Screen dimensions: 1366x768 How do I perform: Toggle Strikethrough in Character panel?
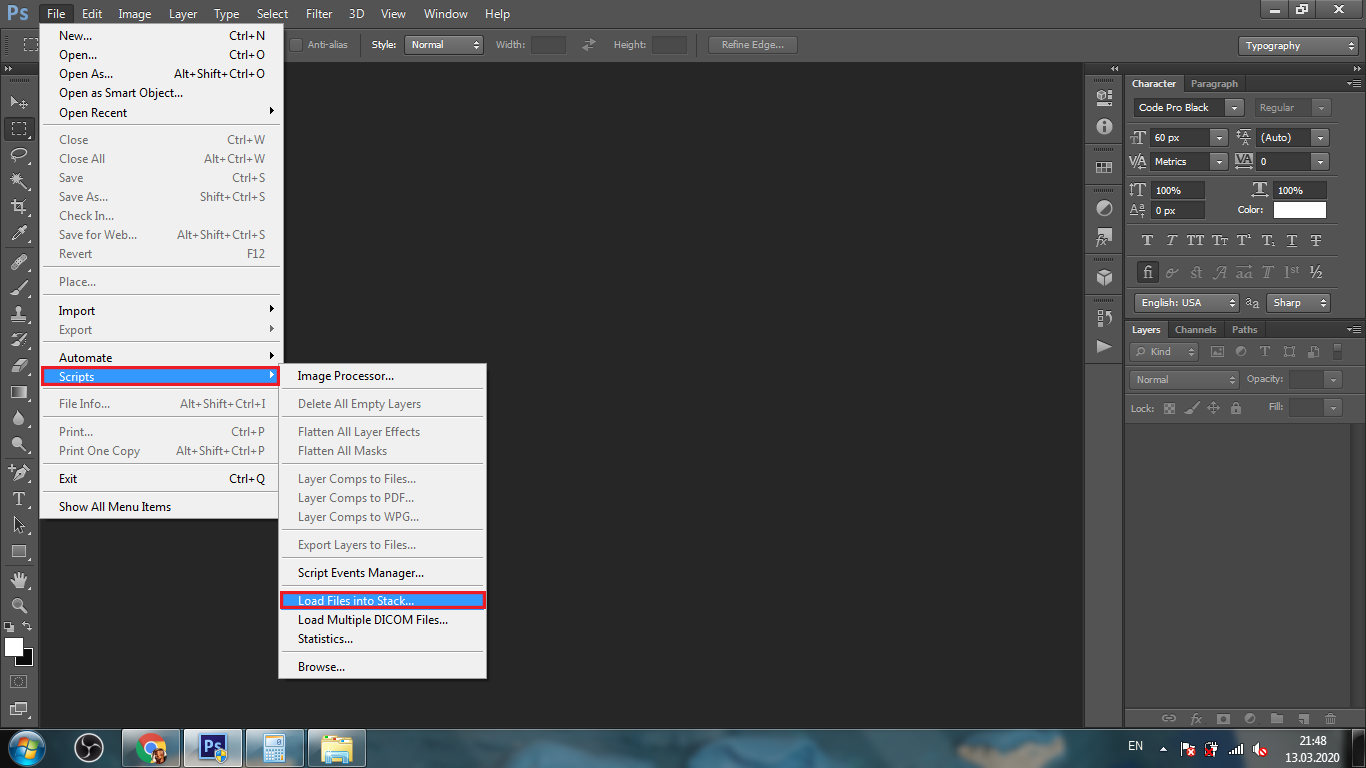pyautogui.click(x=1316, y=241)
